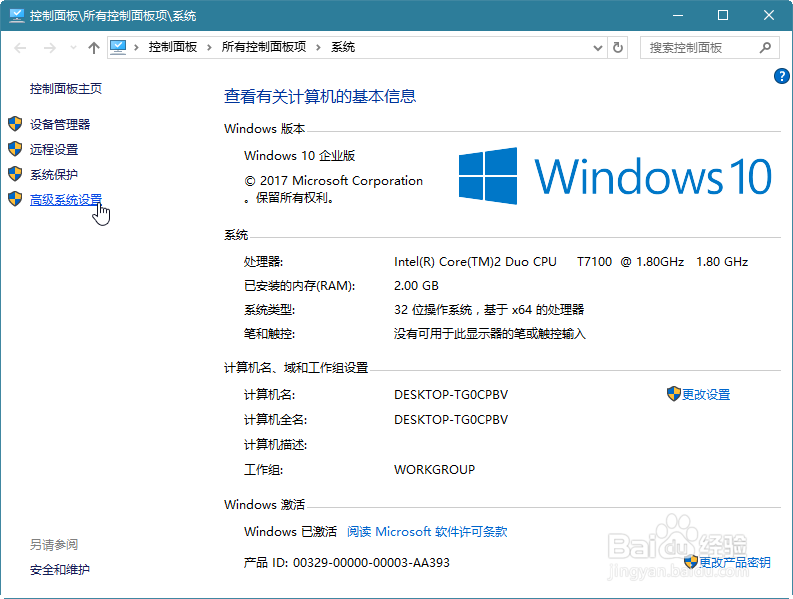
Task: Open 控制面板主页 link
Action: [x=66, y=89]
